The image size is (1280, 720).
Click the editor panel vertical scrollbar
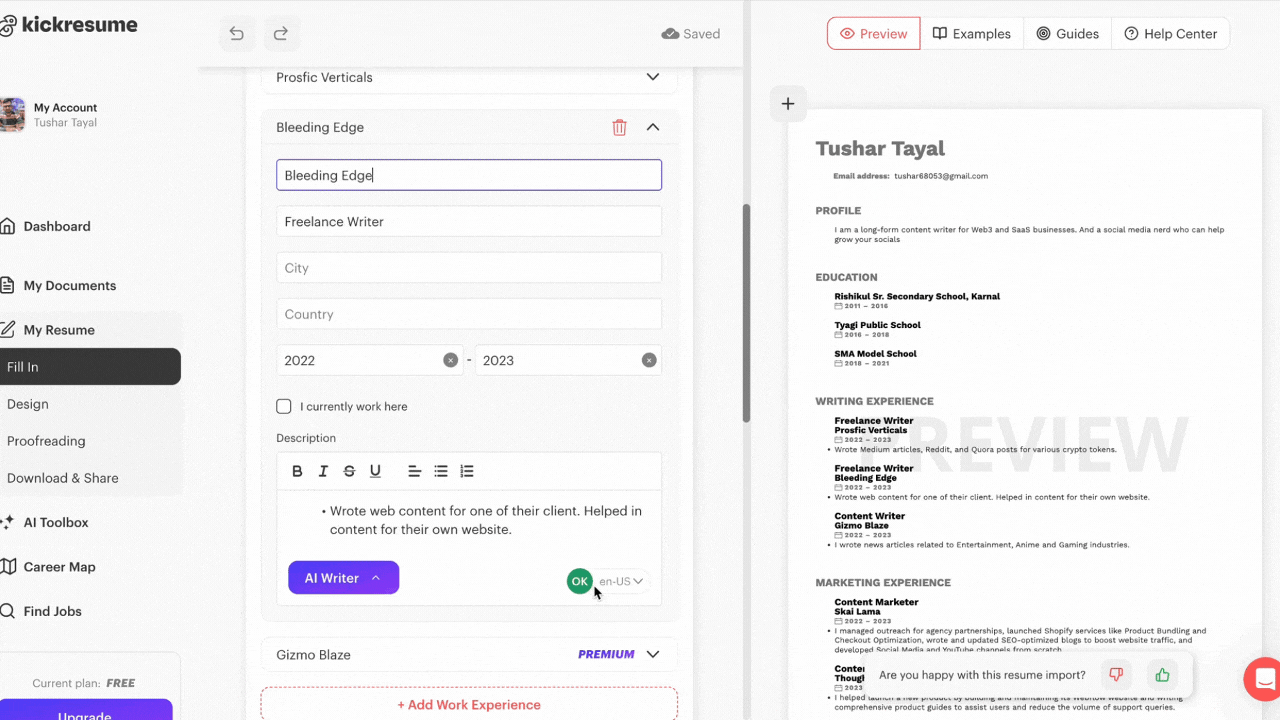(x=746, y=313)
